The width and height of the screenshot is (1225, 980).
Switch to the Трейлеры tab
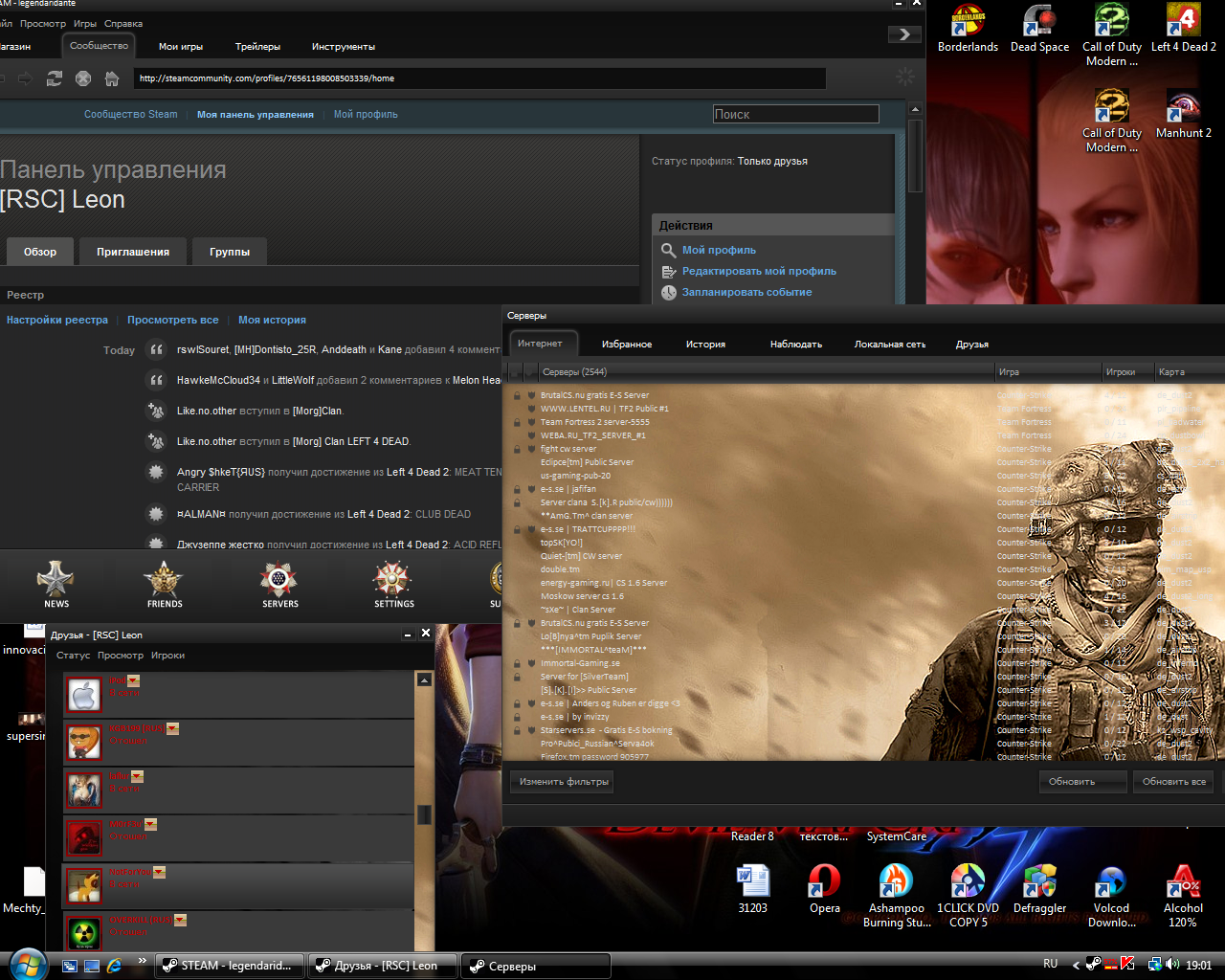258,46
